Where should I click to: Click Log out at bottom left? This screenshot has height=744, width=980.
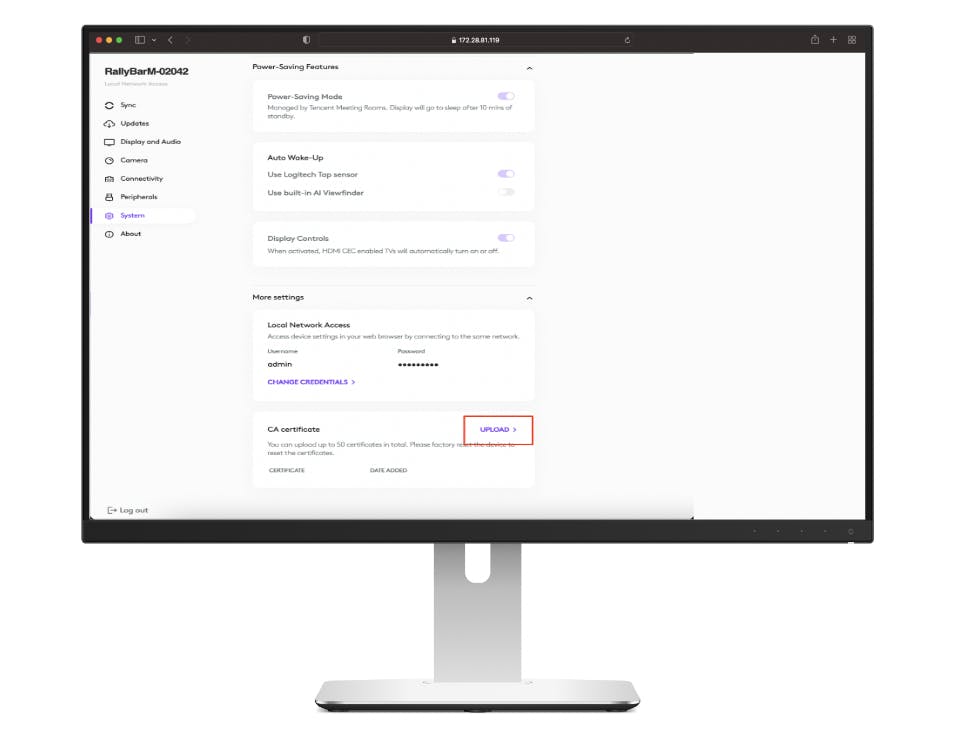pos(128,510)
